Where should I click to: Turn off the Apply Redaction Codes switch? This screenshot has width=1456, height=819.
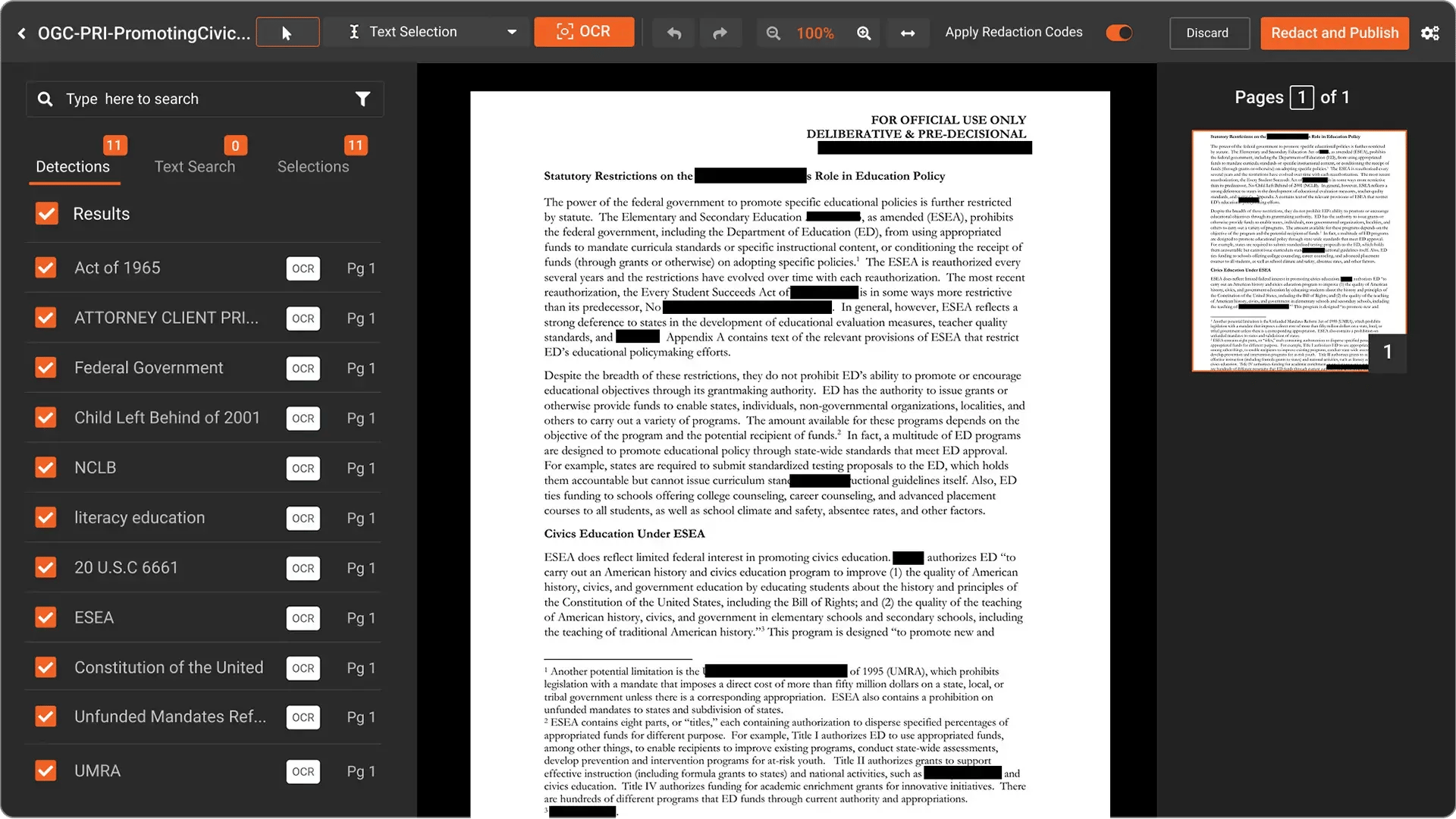tap(1119, 33)
